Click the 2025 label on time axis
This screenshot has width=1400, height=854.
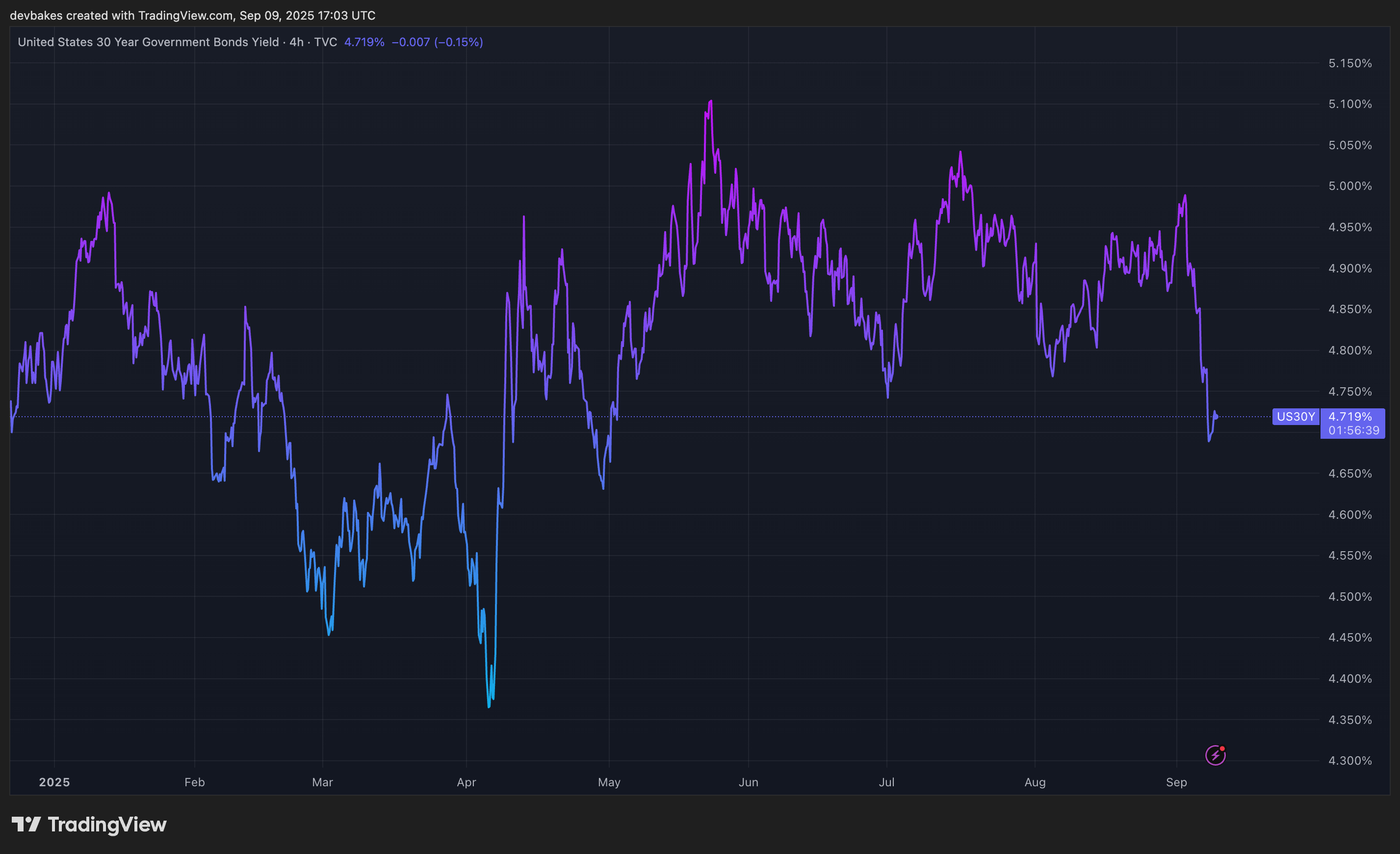[54, 782]
